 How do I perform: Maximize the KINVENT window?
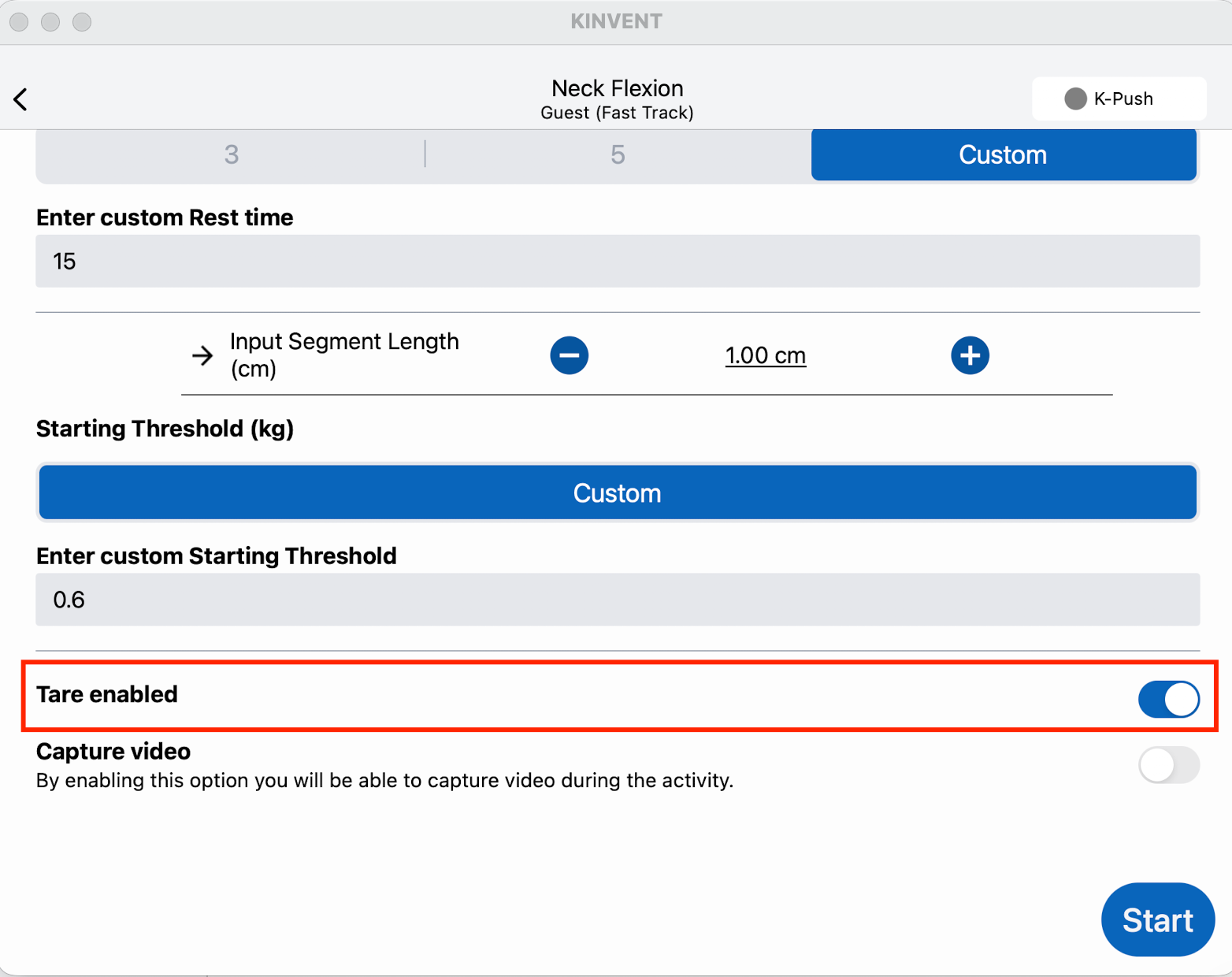[x=82, y=22]
